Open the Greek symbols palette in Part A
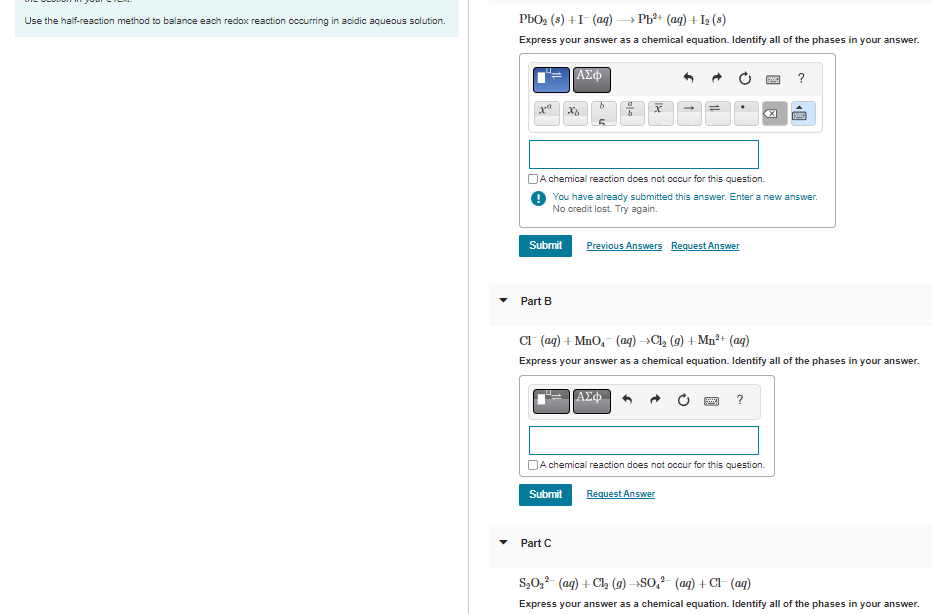932x614 pixels. [x=591, y=80]
